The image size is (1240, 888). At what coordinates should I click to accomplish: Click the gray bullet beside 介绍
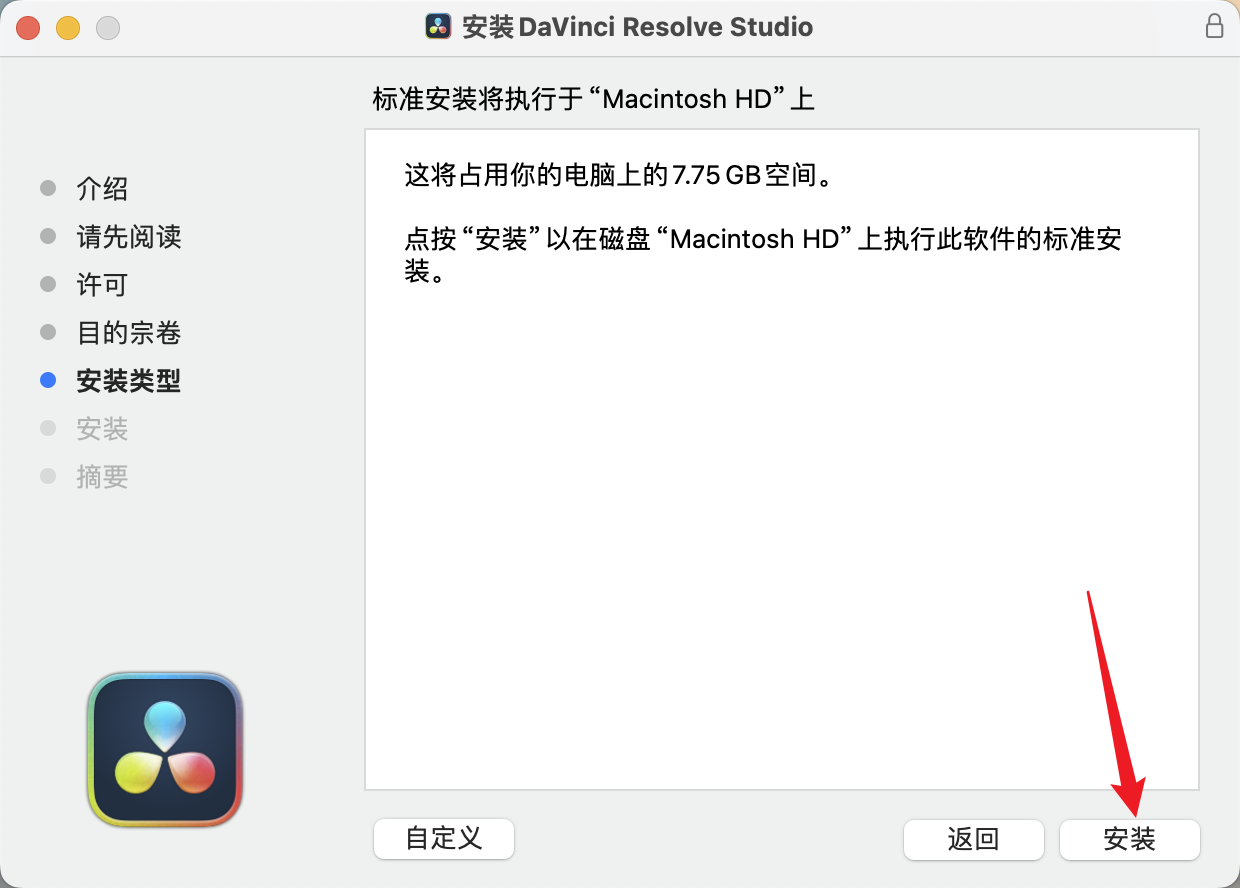48,188
